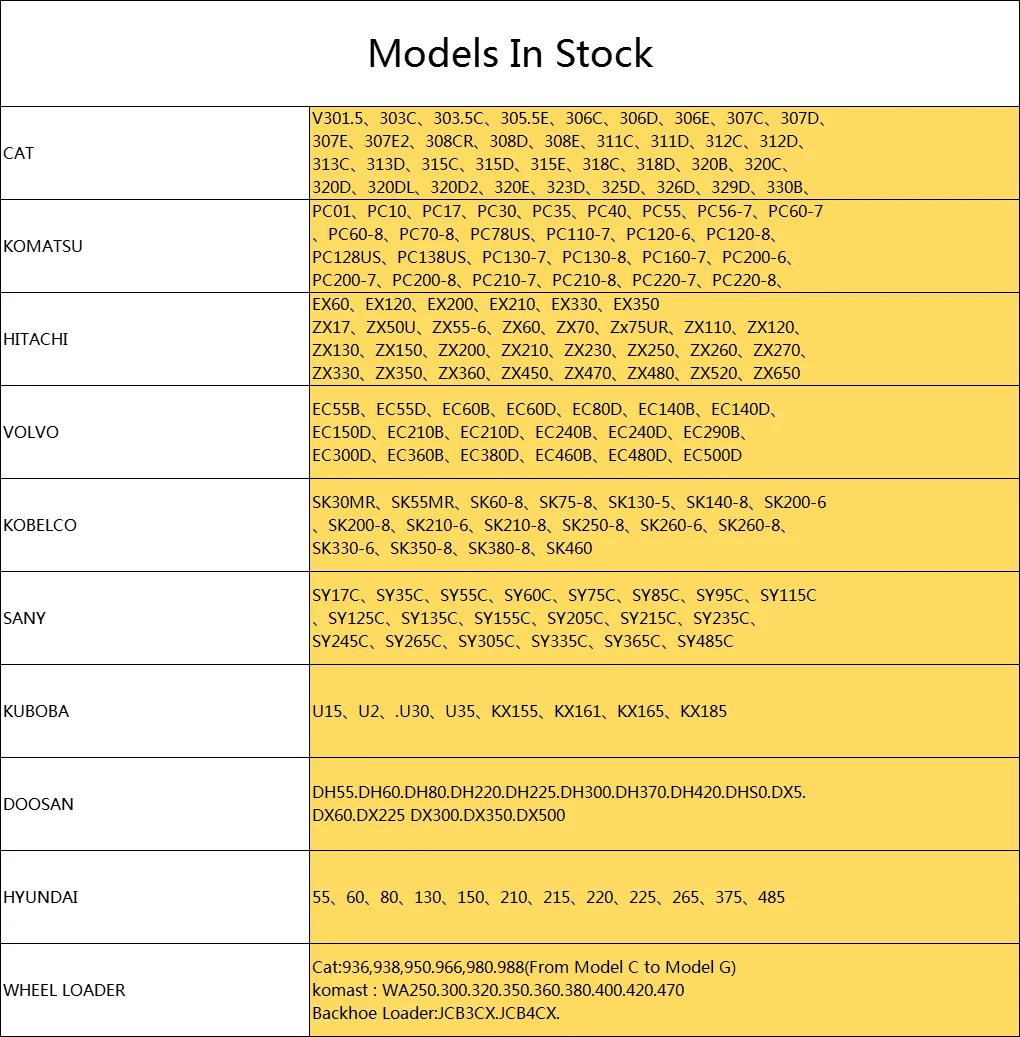1020x1037 pixels.
Task: Select the U15 KX155 models cell
Action: tap(664, 711)
